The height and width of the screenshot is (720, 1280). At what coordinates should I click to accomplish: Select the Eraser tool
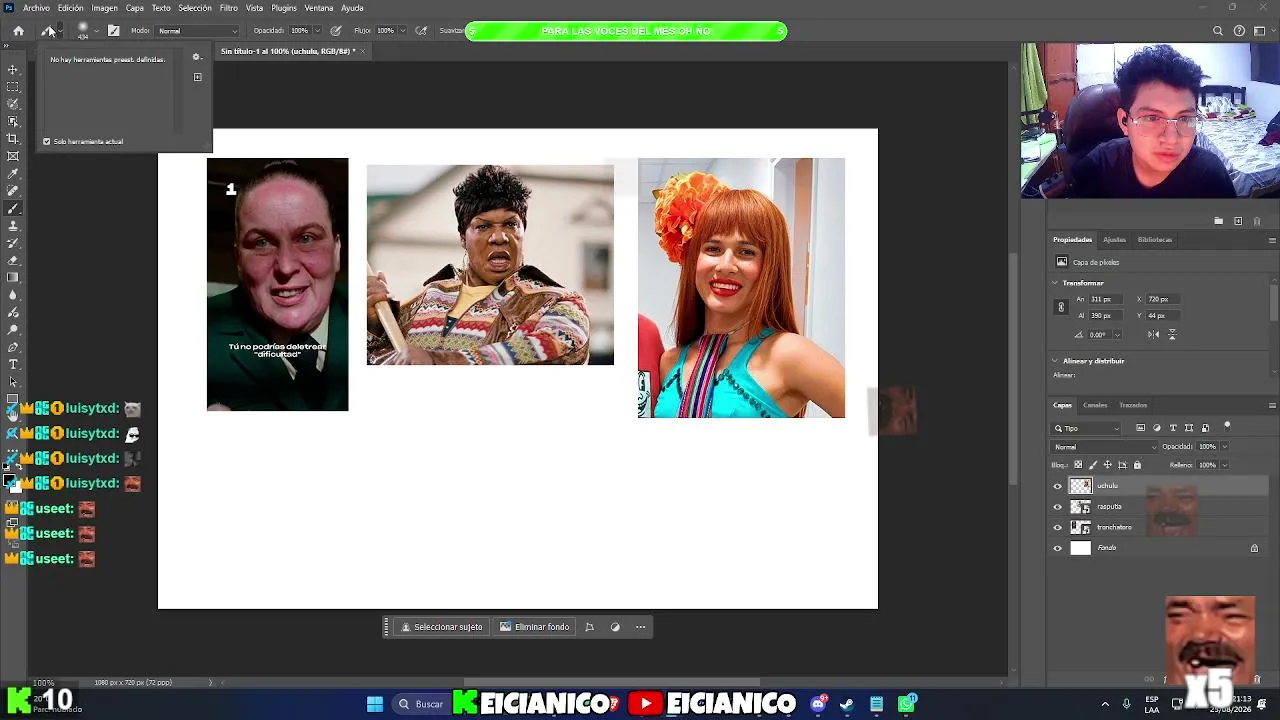pos(13,260)
